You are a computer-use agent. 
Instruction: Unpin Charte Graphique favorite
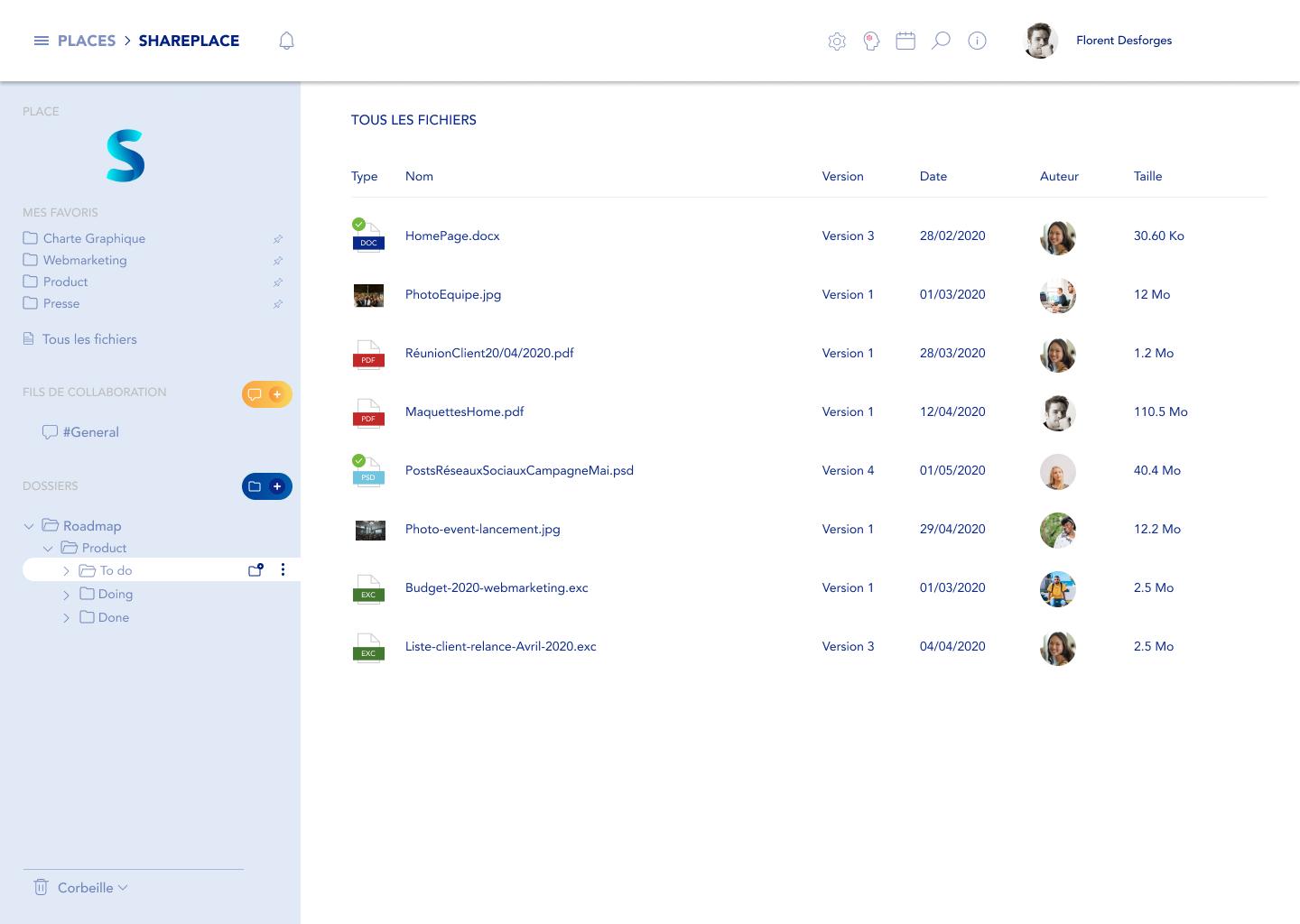[278, 239]
